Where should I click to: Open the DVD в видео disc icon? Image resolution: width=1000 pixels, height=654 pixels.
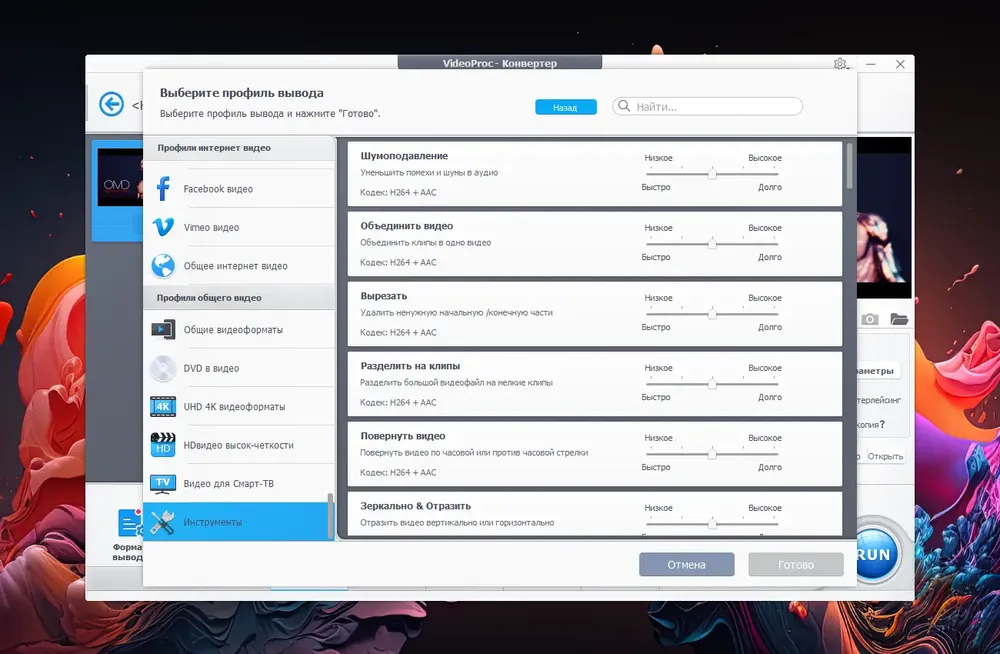point(163,368)
